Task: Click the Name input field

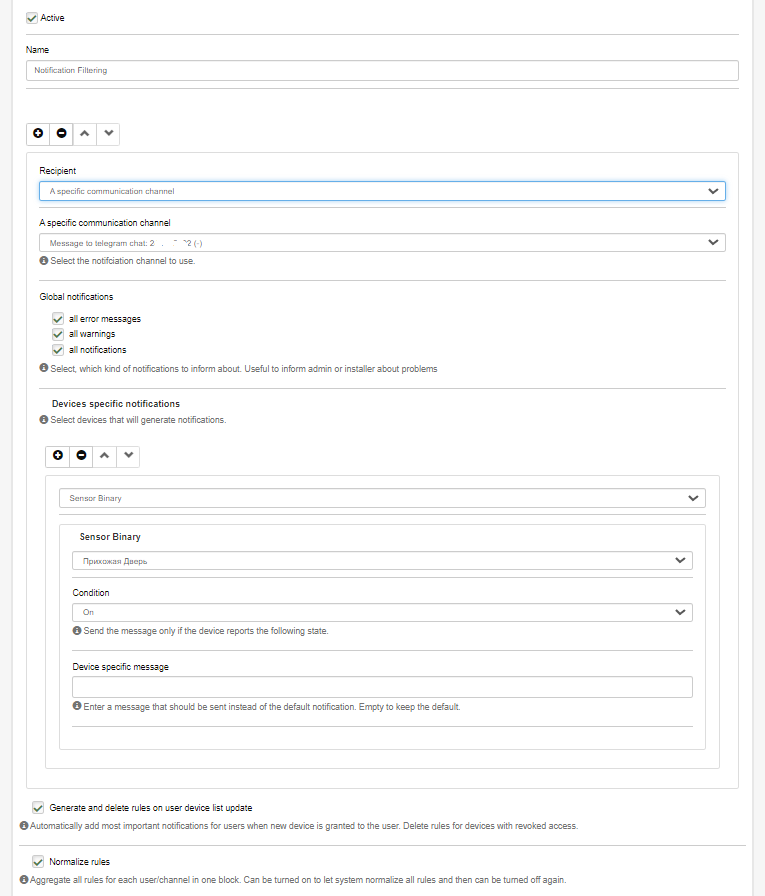Action: point(382,71)
